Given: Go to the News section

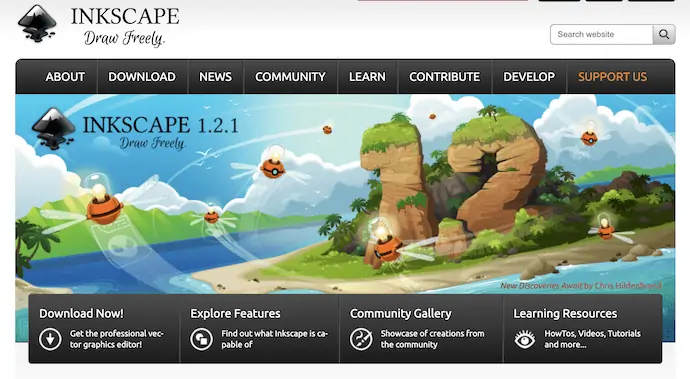Looking at the screenshot, I should pos(215,77).
